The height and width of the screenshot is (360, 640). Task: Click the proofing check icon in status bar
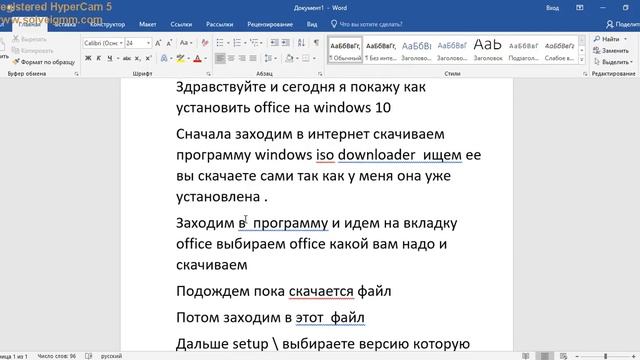click(89, 356)
